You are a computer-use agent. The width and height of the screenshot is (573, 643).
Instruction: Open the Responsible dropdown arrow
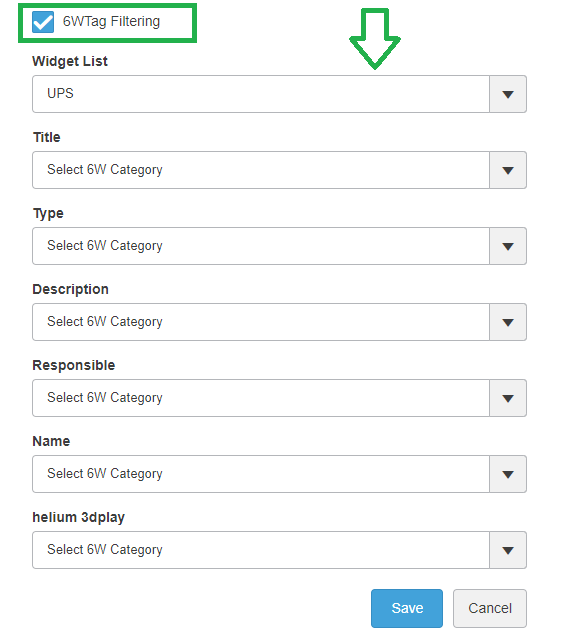tap(508, 398)
